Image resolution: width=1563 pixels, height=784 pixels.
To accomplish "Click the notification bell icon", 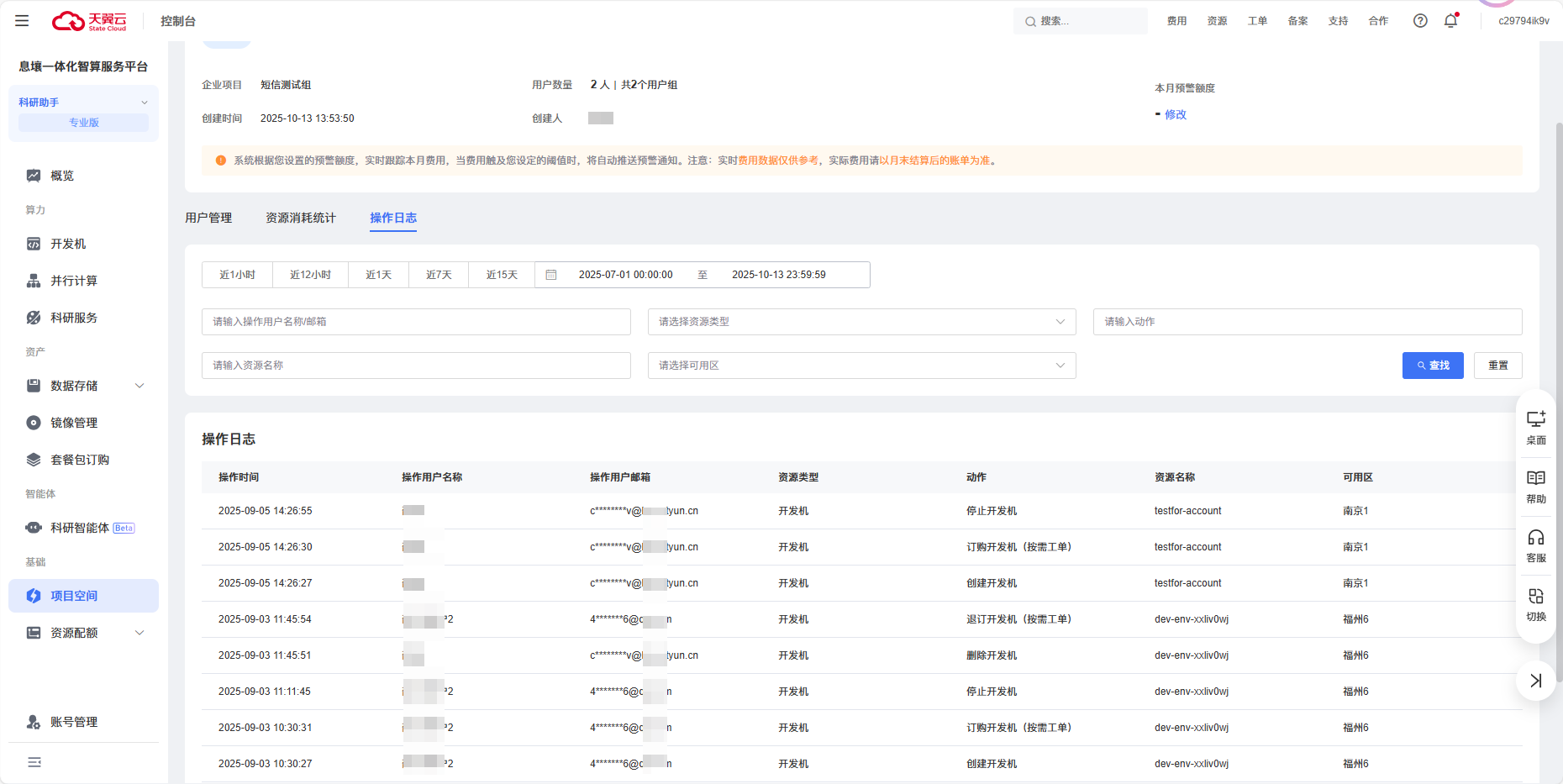I will click(x=1450, y=21).
